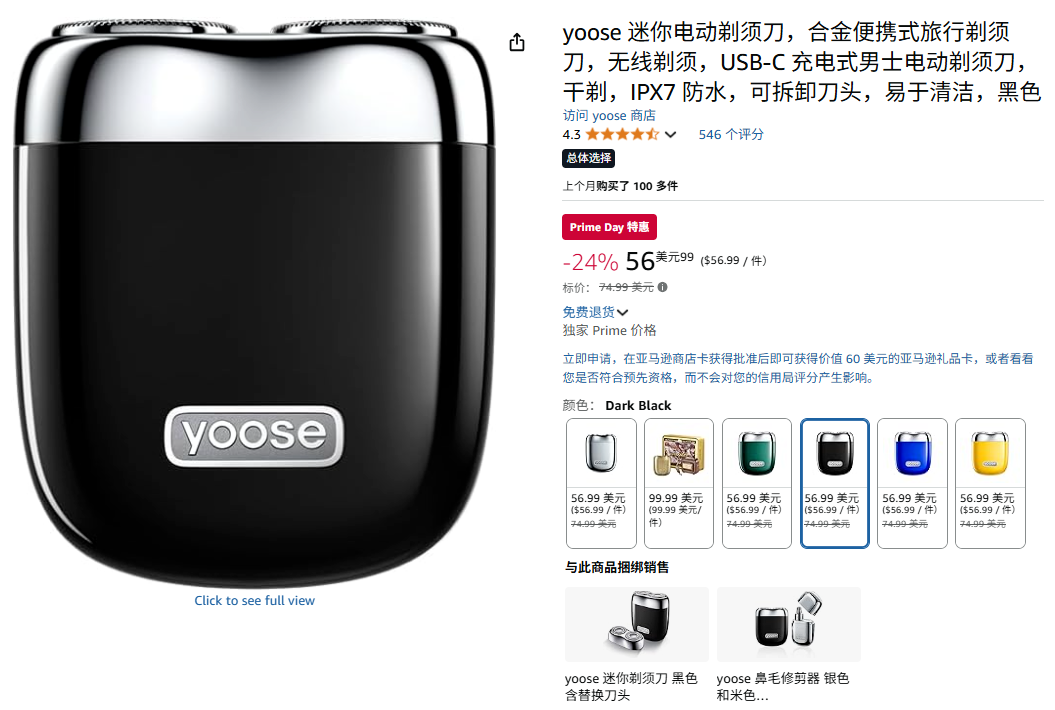
Task: Click the star rating icons
Action: [622, 135]
